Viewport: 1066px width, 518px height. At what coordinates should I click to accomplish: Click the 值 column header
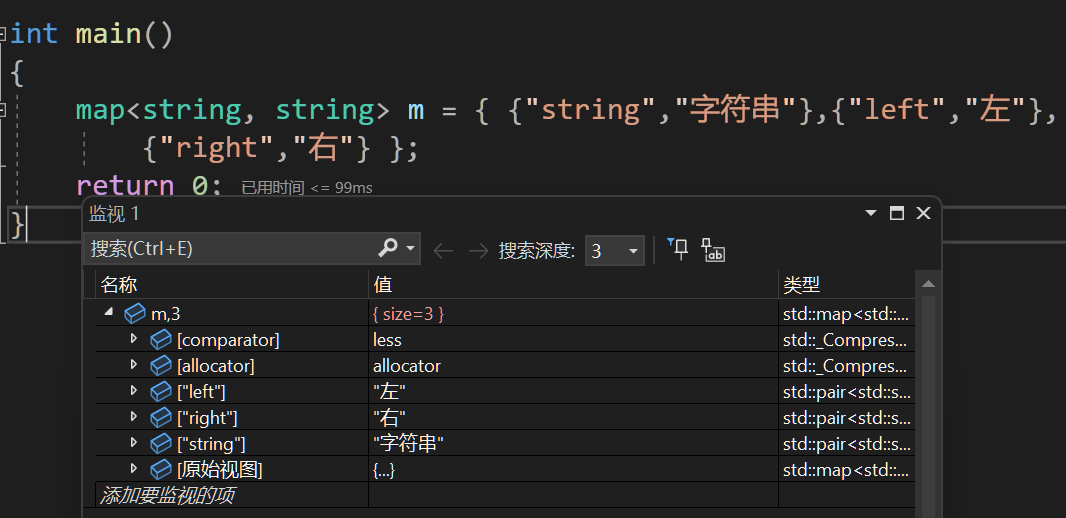click(573, 285)
